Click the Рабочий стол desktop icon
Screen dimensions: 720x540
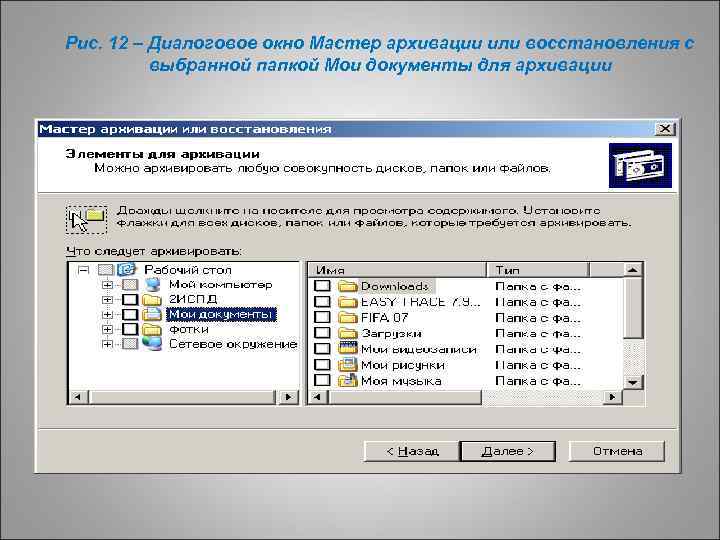tap(126, 269)
